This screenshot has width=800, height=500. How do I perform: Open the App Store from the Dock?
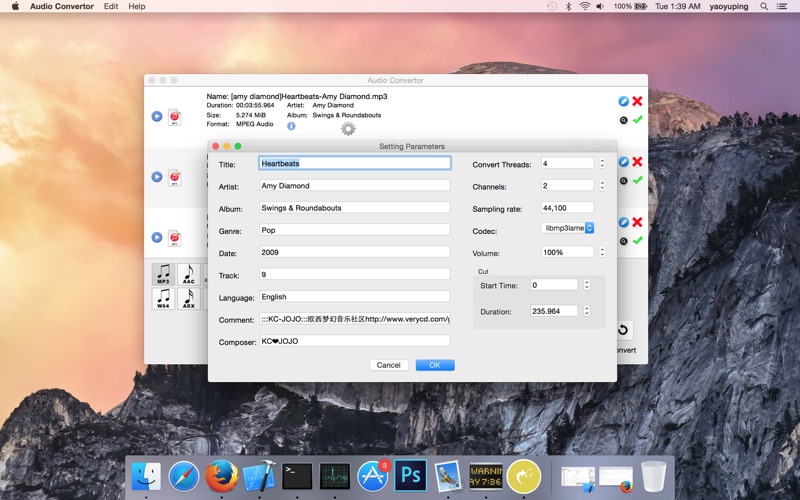tap(372, 476)
